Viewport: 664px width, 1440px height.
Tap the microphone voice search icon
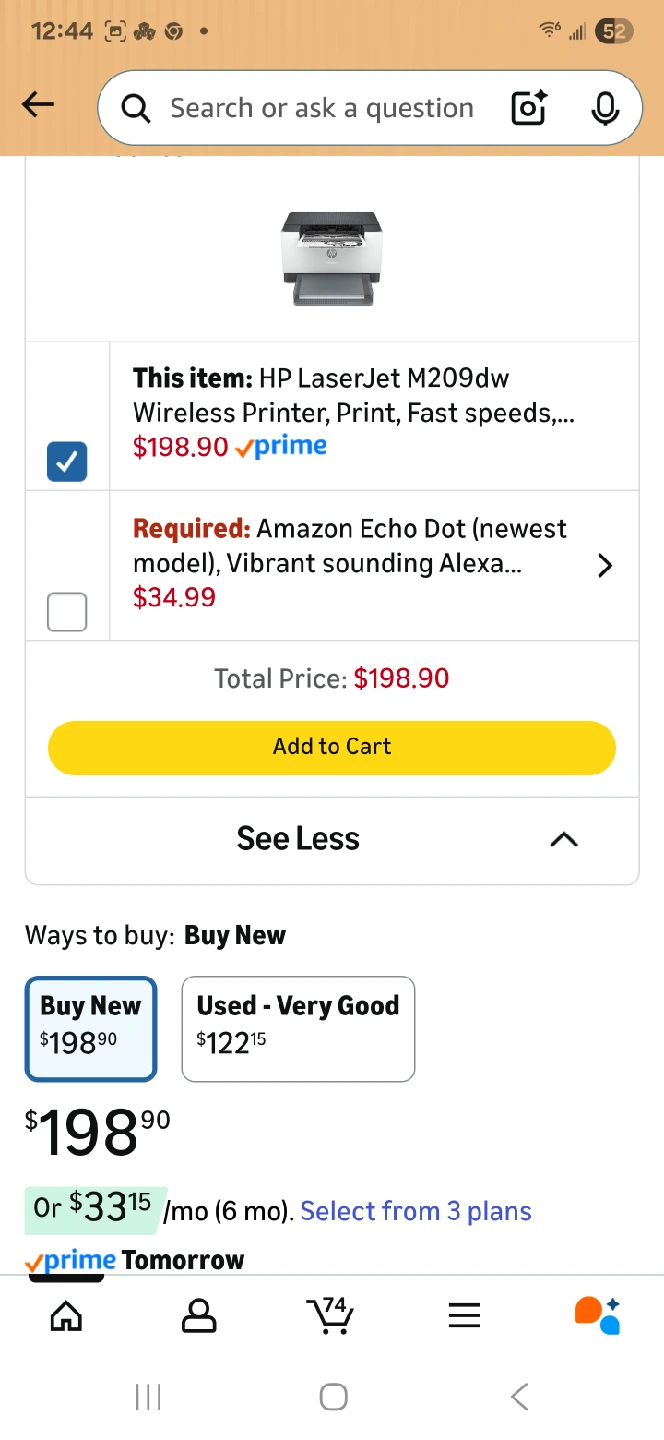pyautogui.click(x=604, y=108)
